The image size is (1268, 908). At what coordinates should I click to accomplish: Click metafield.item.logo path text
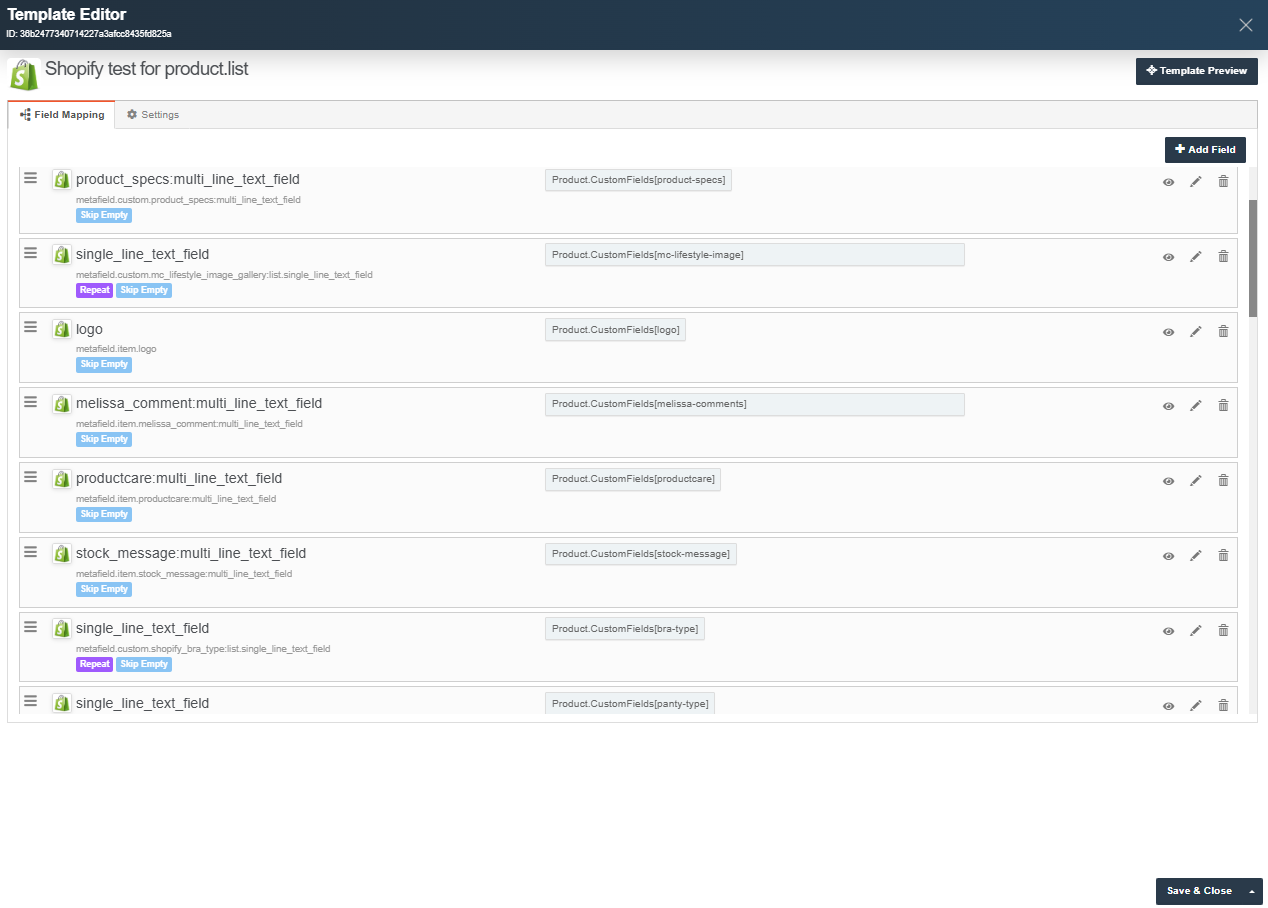(x=116, y=349)
